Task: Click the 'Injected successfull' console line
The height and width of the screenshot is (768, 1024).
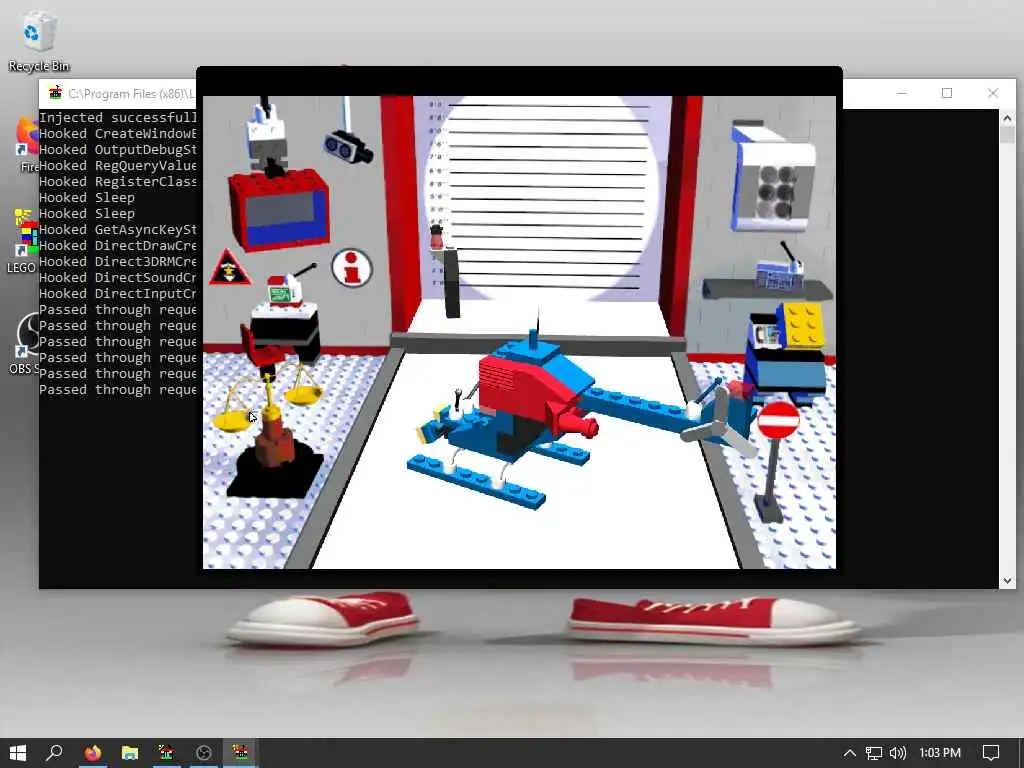Action: click(118, 118)
